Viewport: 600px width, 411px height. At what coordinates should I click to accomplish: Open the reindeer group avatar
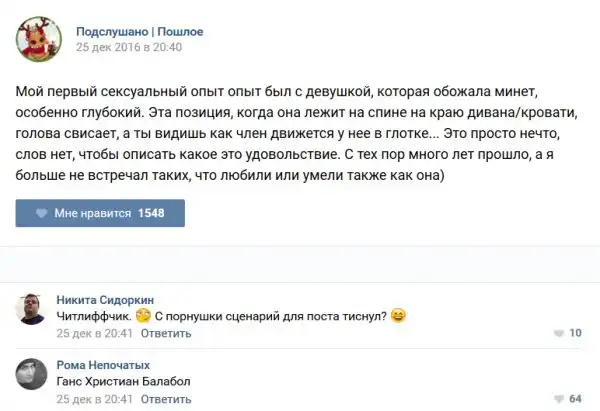39,39
